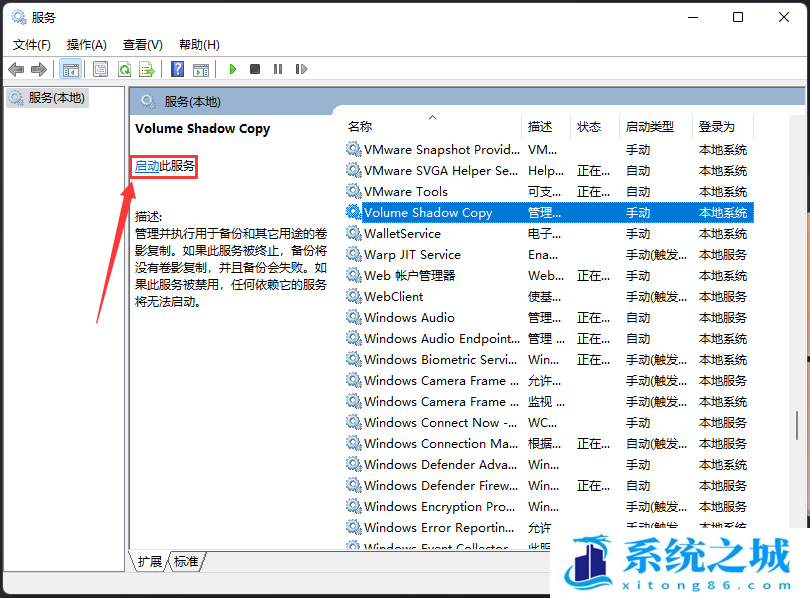Click Services window title bar gear icon
This screenshot has height=598, width=810.
coord(19,18)
